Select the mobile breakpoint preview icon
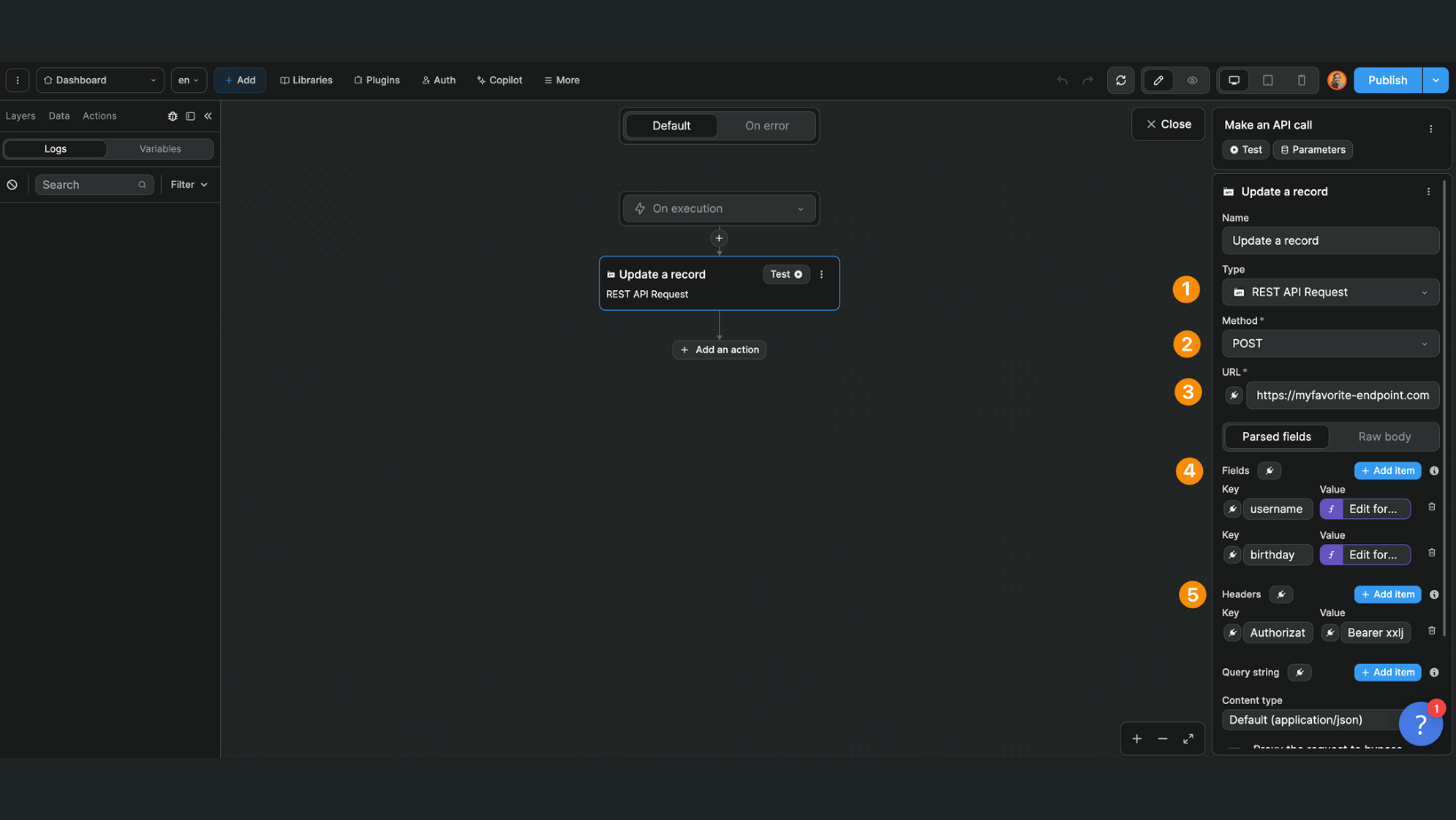The width and height of the screenshot is (1456, 820). click(x=1302, y=80)
